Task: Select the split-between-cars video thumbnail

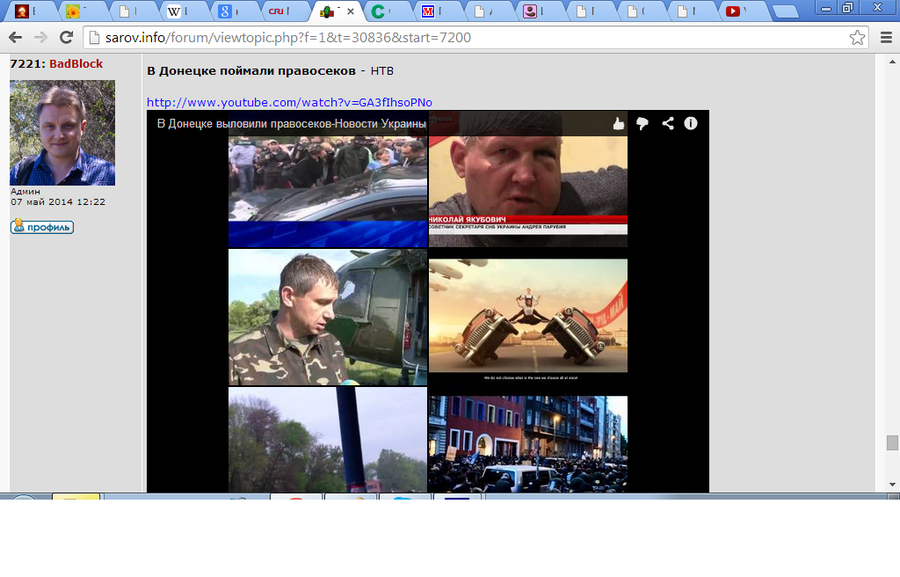Action: point(528,316)
